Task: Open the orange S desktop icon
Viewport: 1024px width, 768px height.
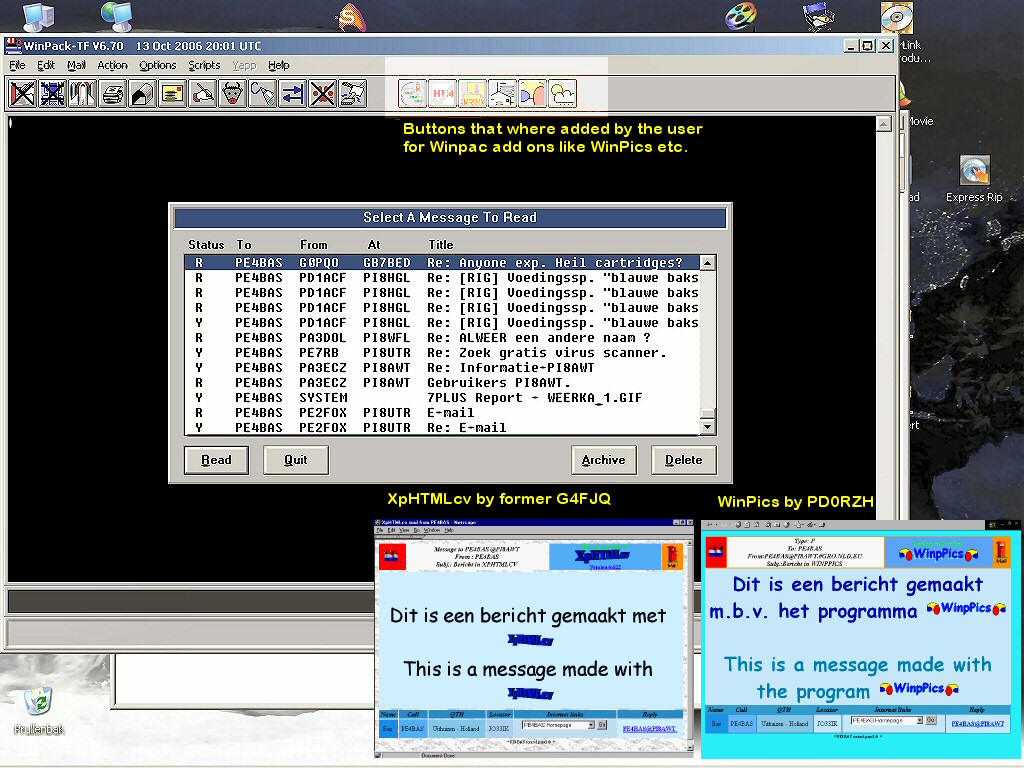Action: click(x=351, y=17)
